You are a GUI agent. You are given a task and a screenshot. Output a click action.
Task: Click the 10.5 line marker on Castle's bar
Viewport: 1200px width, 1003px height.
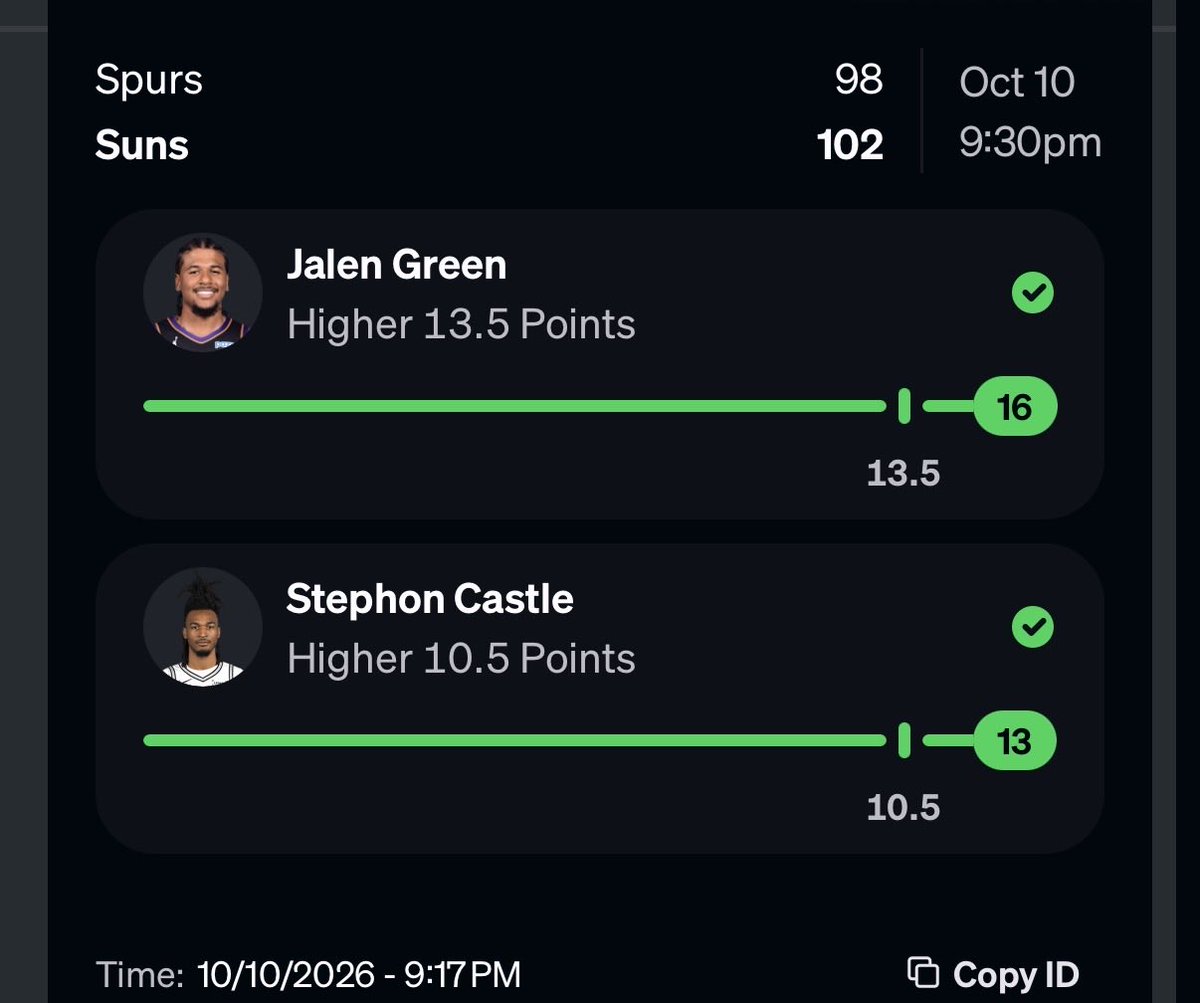904,741
